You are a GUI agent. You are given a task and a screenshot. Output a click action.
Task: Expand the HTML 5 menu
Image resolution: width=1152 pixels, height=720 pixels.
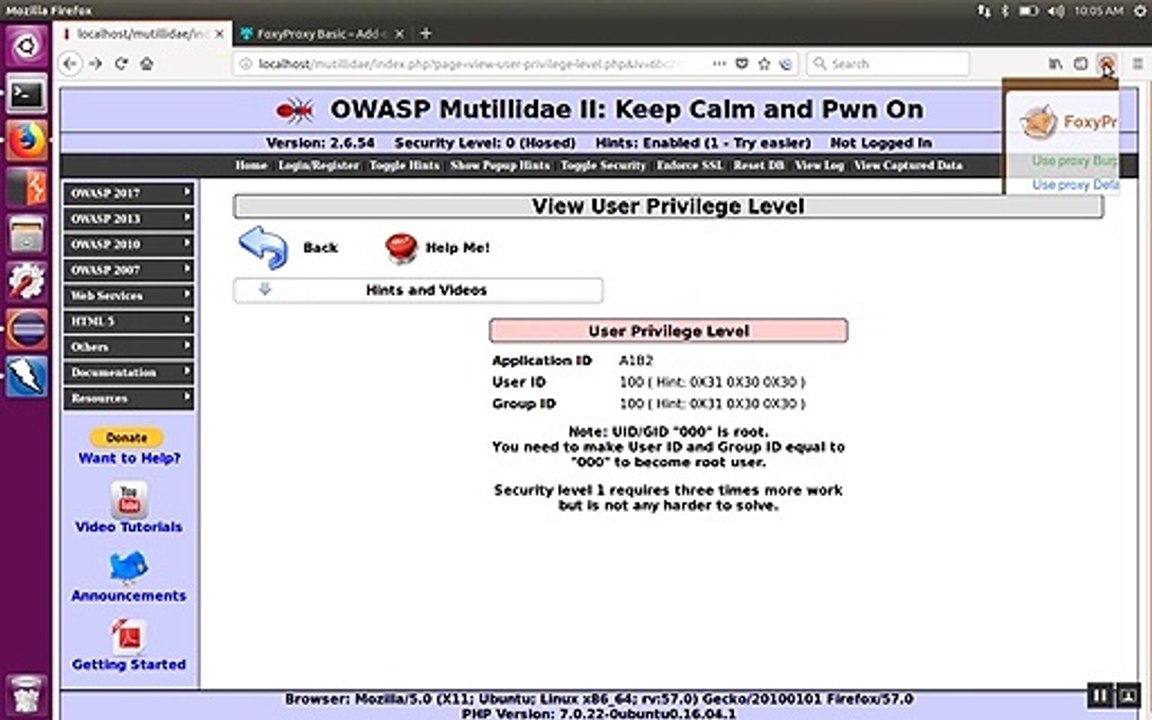tap(129, 322)
